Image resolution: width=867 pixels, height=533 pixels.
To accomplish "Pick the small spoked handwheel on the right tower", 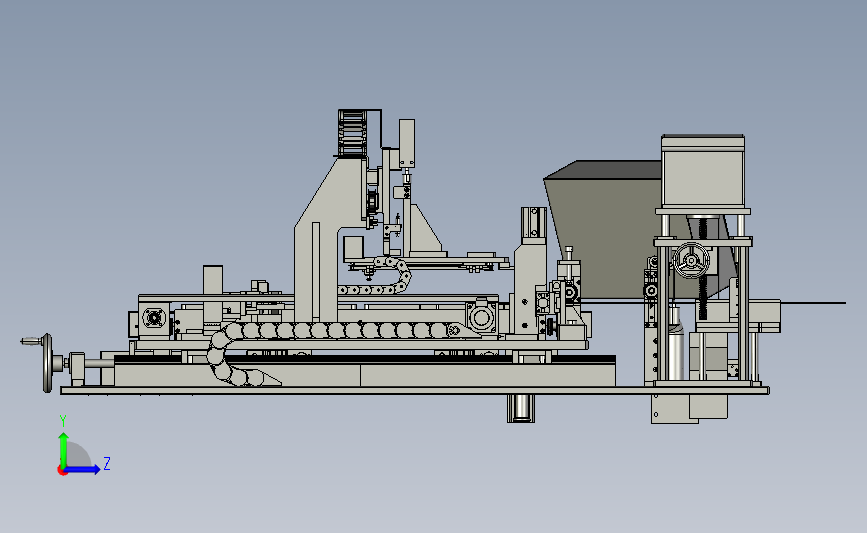I will point(691,259).
